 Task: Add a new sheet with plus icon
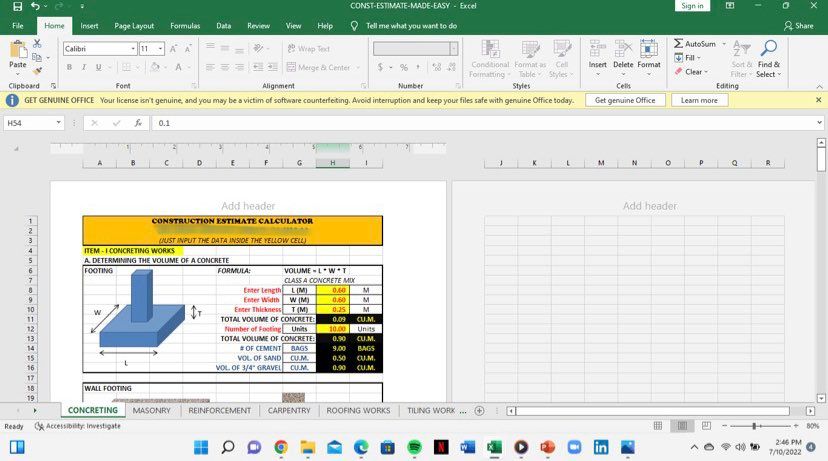point(479,410)
